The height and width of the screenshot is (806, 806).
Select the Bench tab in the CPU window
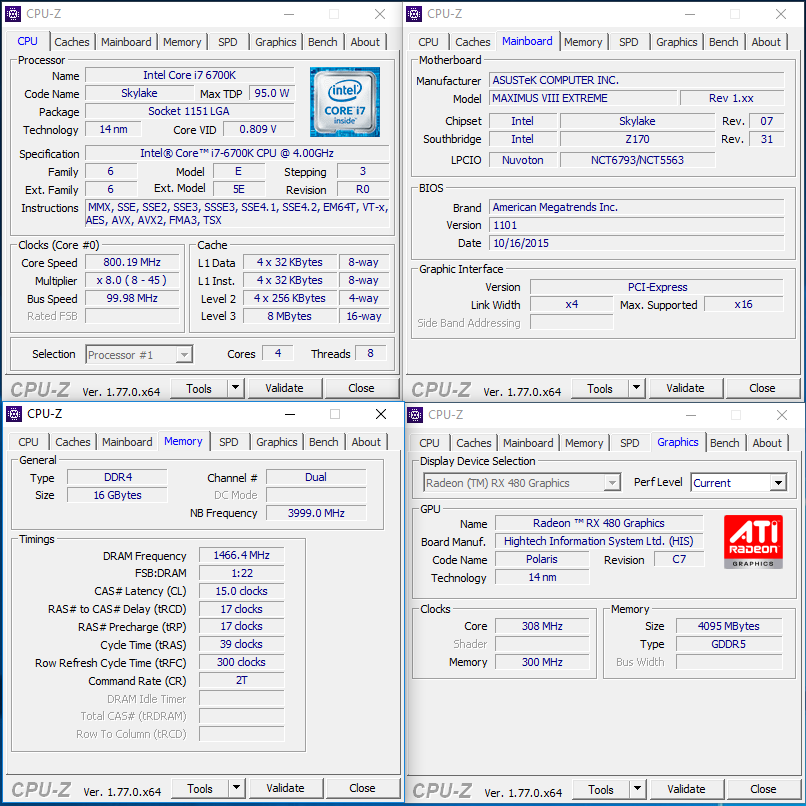(322, 42)
